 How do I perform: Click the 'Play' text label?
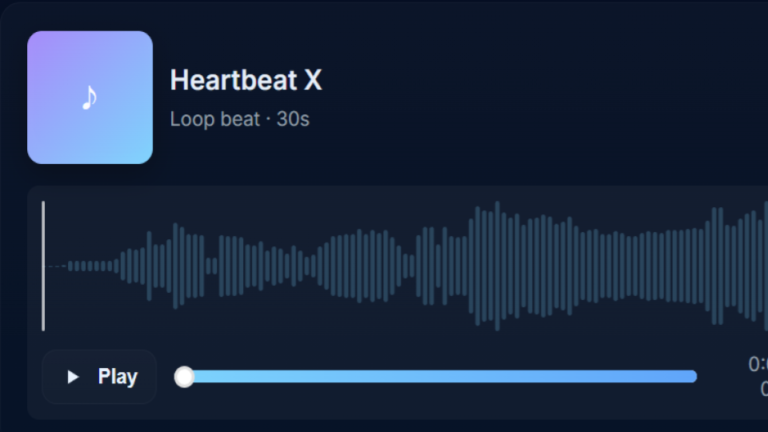pyautogui.click(x=118, y=377)
